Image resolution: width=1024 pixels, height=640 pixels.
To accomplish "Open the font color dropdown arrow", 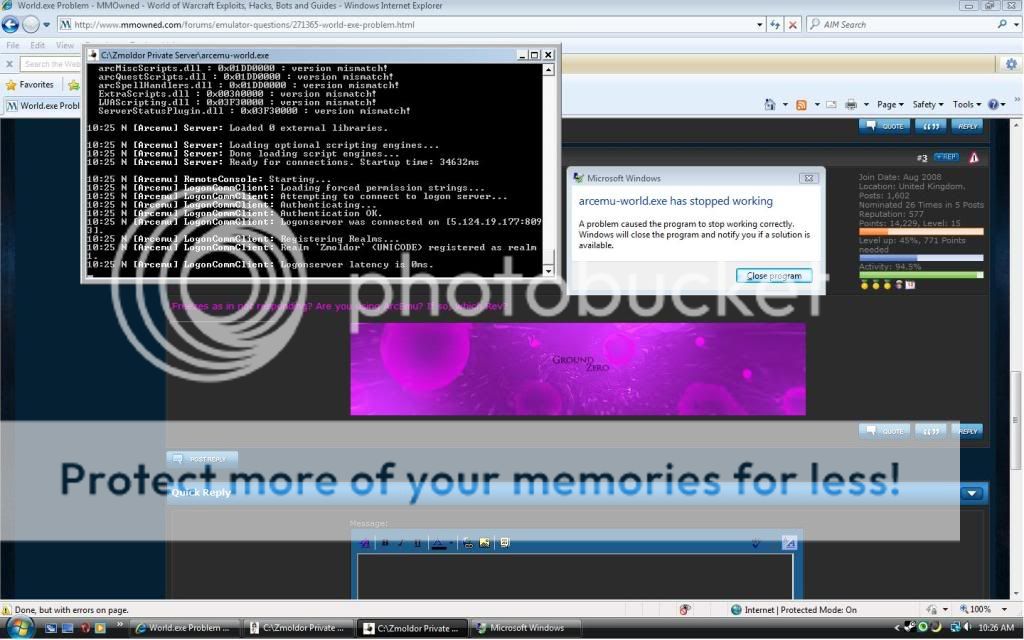I will pyautogui.click(x=451, y=543).
